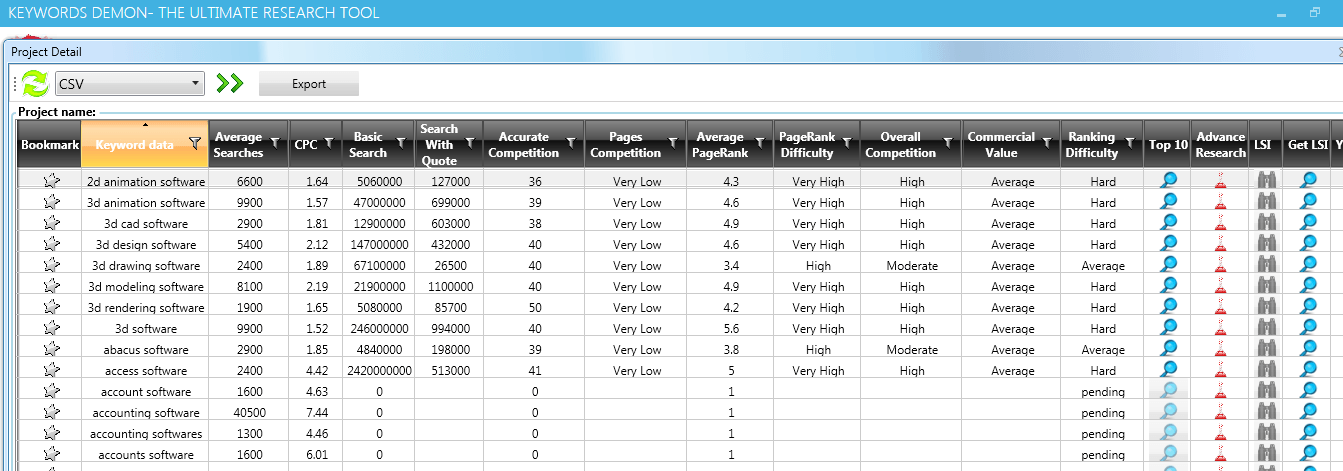1343x471 pixels.
Task: Bookmark the 3d modeling software keyword
Action: [x=50, y=286]
